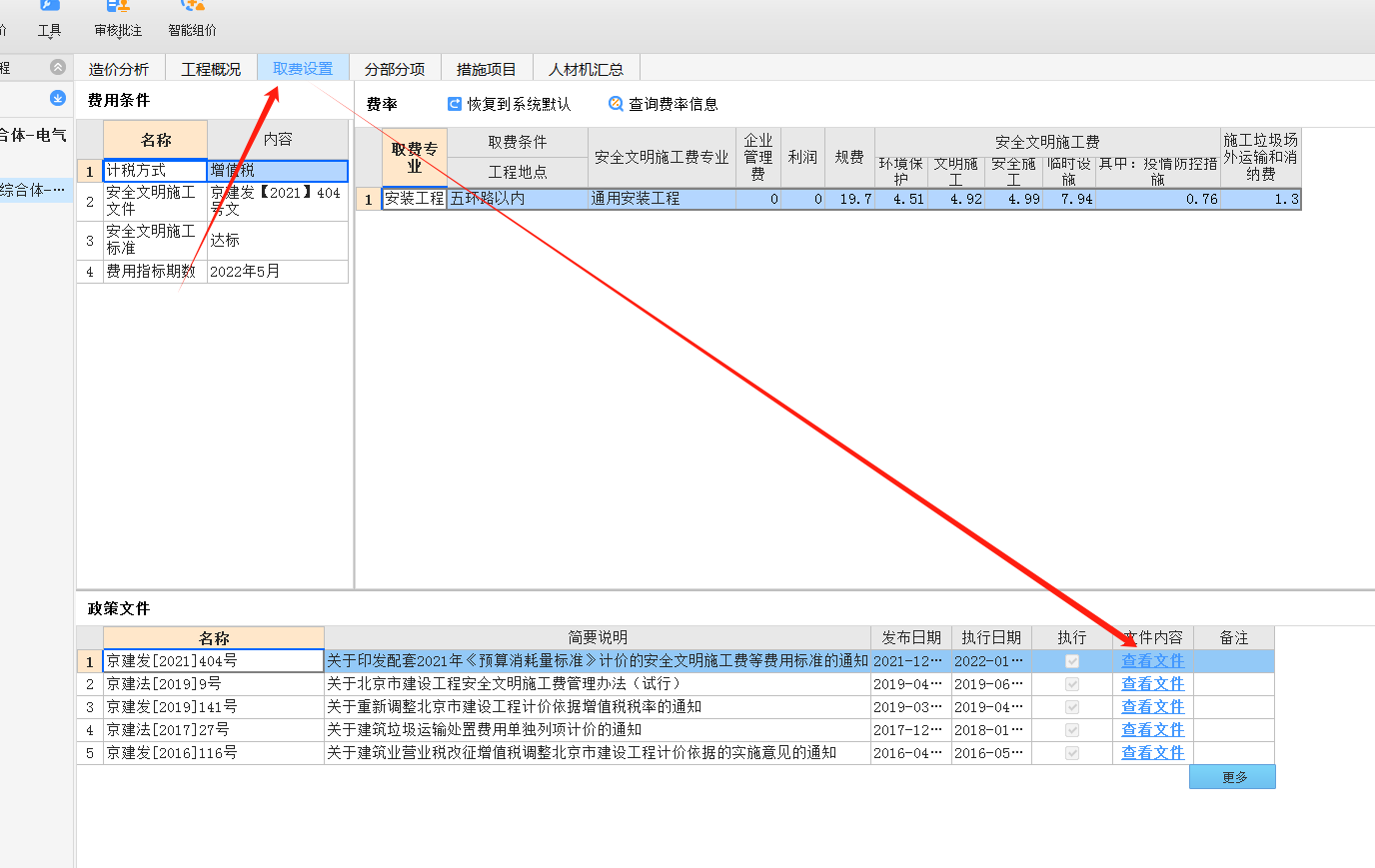Open 查看文件 link for 京建发[2021]404号
1375x868 pixels.
1152,661
